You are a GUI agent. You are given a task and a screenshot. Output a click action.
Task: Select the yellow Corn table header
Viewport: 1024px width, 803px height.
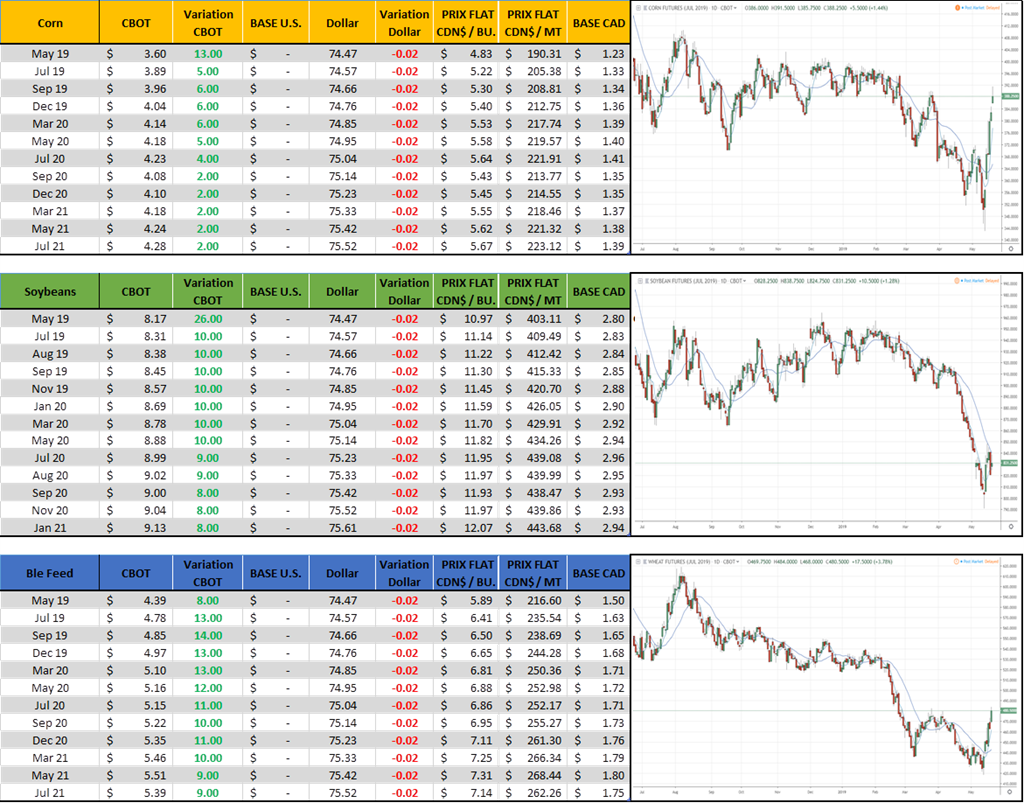click(x=50, y=22)
